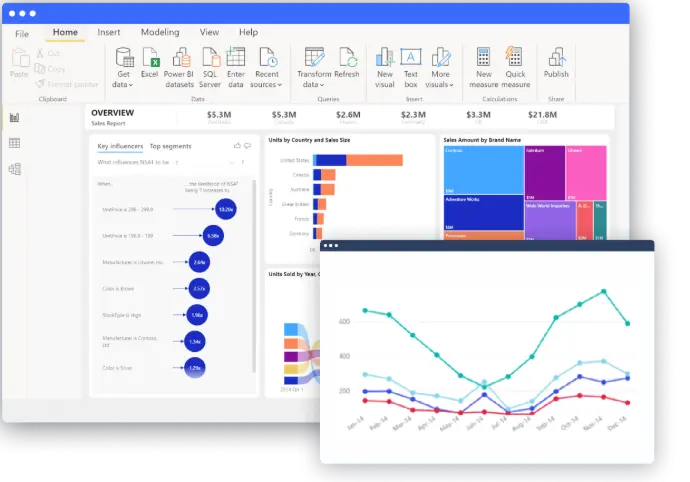This screenshot has width=690, height=482.
Task: Open the File menu
Action: pyautogui.click(x=22, y=33)
